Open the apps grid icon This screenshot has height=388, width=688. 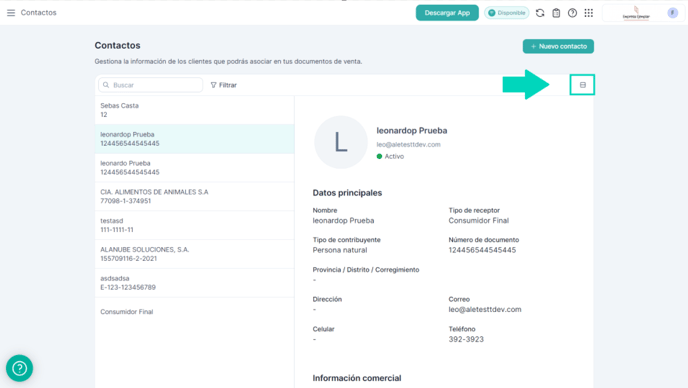tap(589, 13)
